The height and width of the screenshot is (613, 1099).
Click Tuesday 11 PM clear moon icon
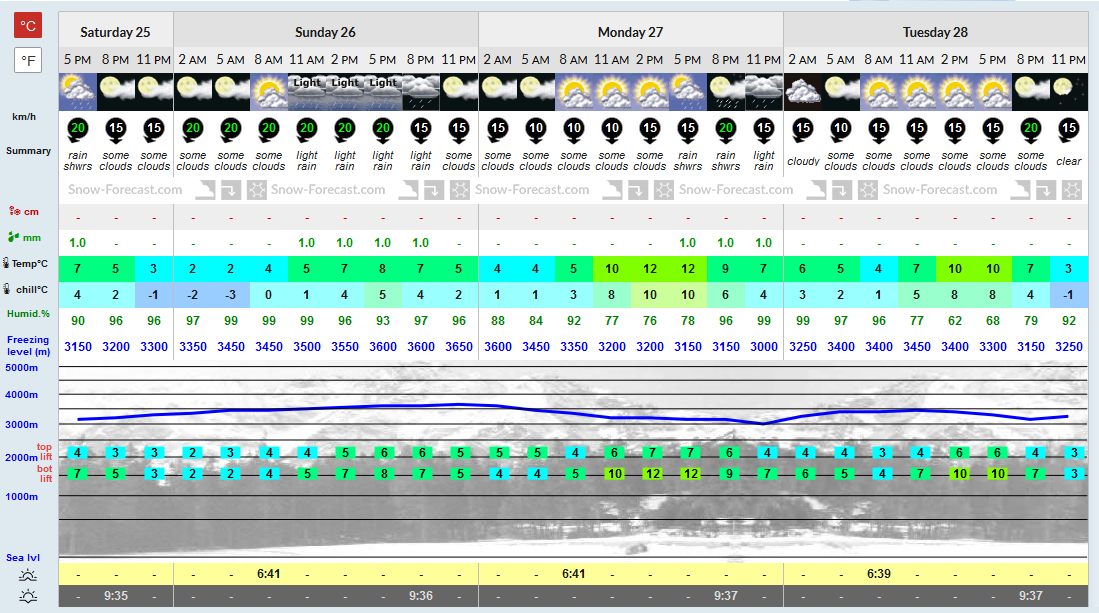tap(1069, 92)
